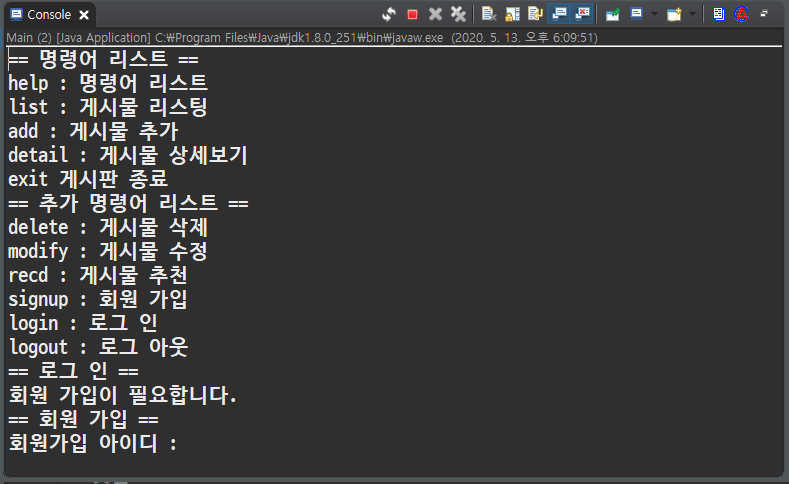Toggle Word Wrap in console toolbar

pos(535,14)
